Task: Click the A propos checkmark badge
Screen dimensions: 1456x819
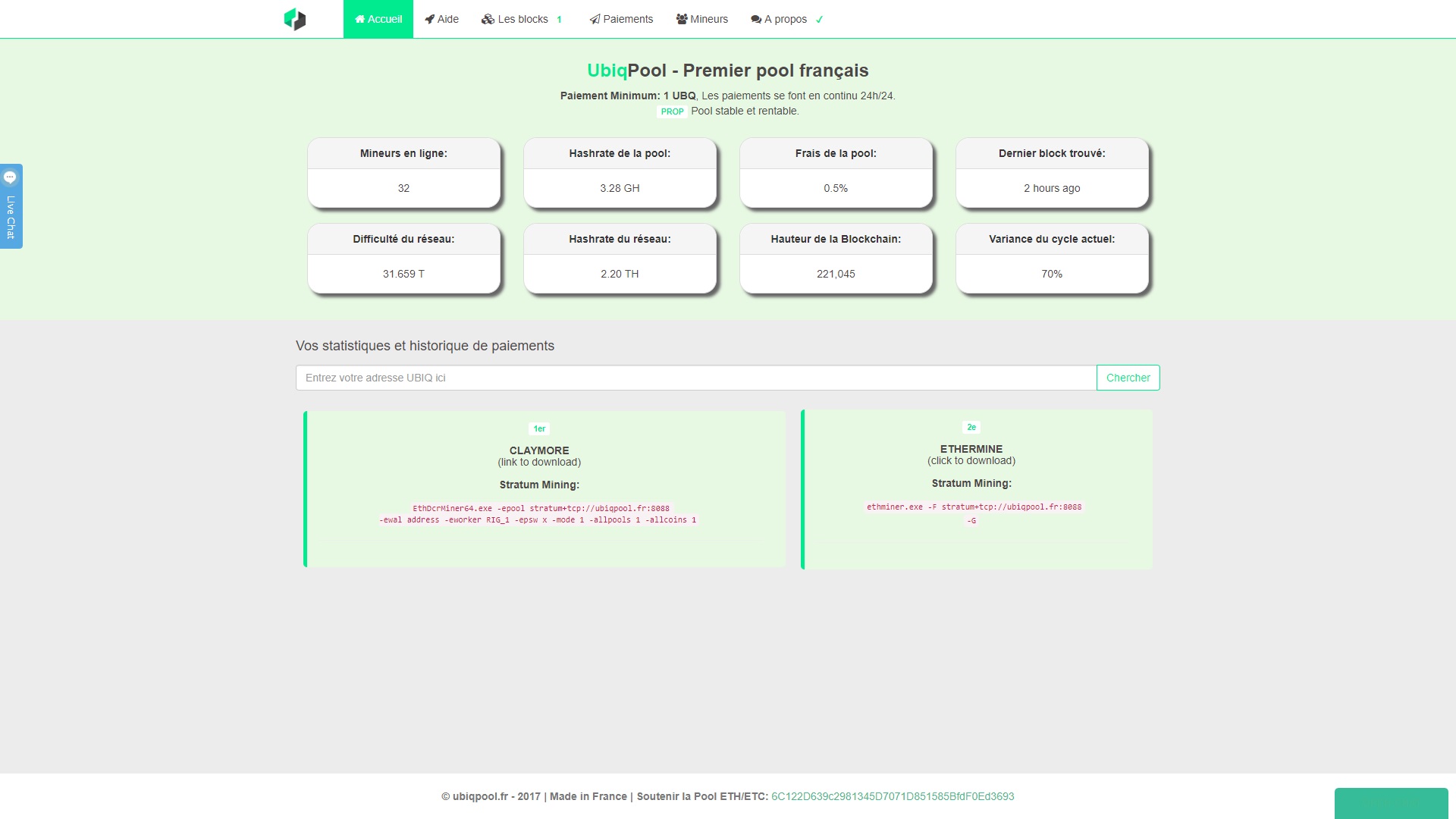Action: point(820,20)
